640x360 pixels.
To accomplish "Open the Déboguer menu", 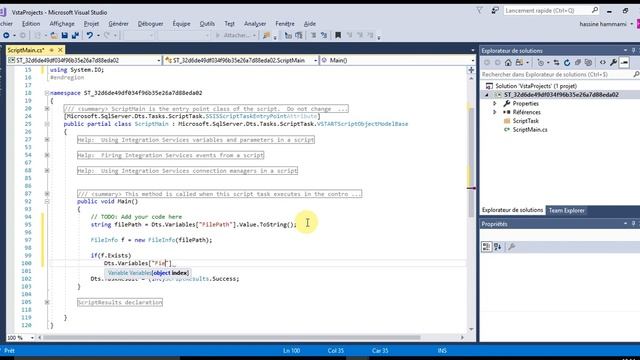I will click(150, 24).
